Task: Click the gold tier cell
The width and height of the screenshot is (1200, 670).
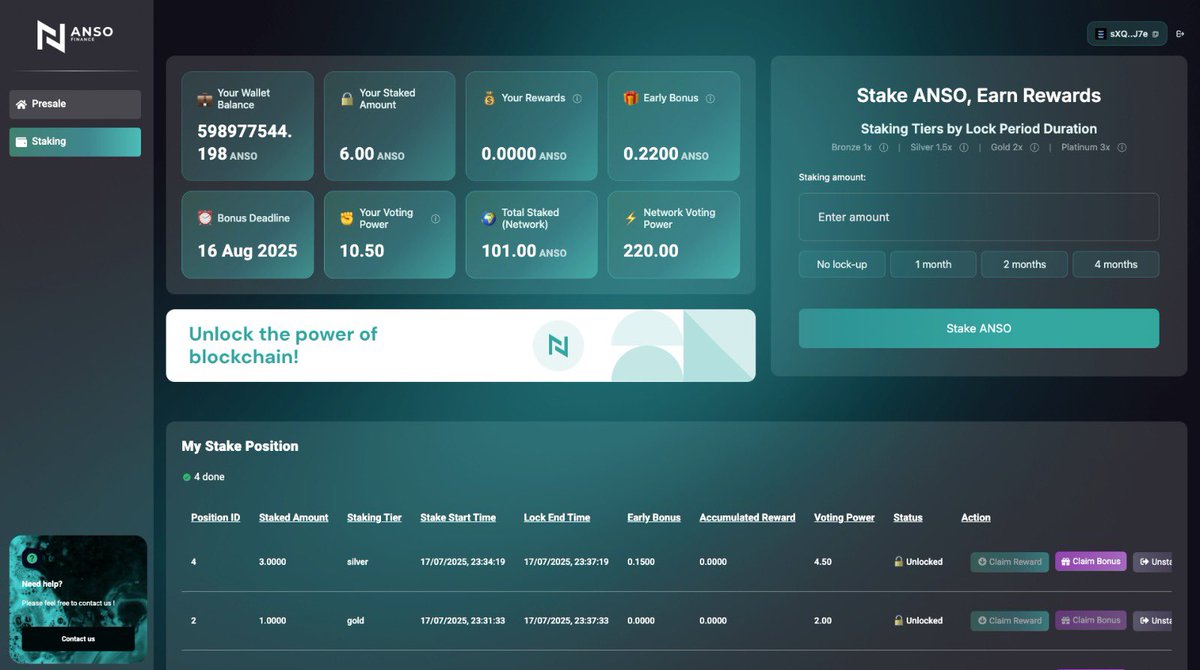Action: [355, 621]
